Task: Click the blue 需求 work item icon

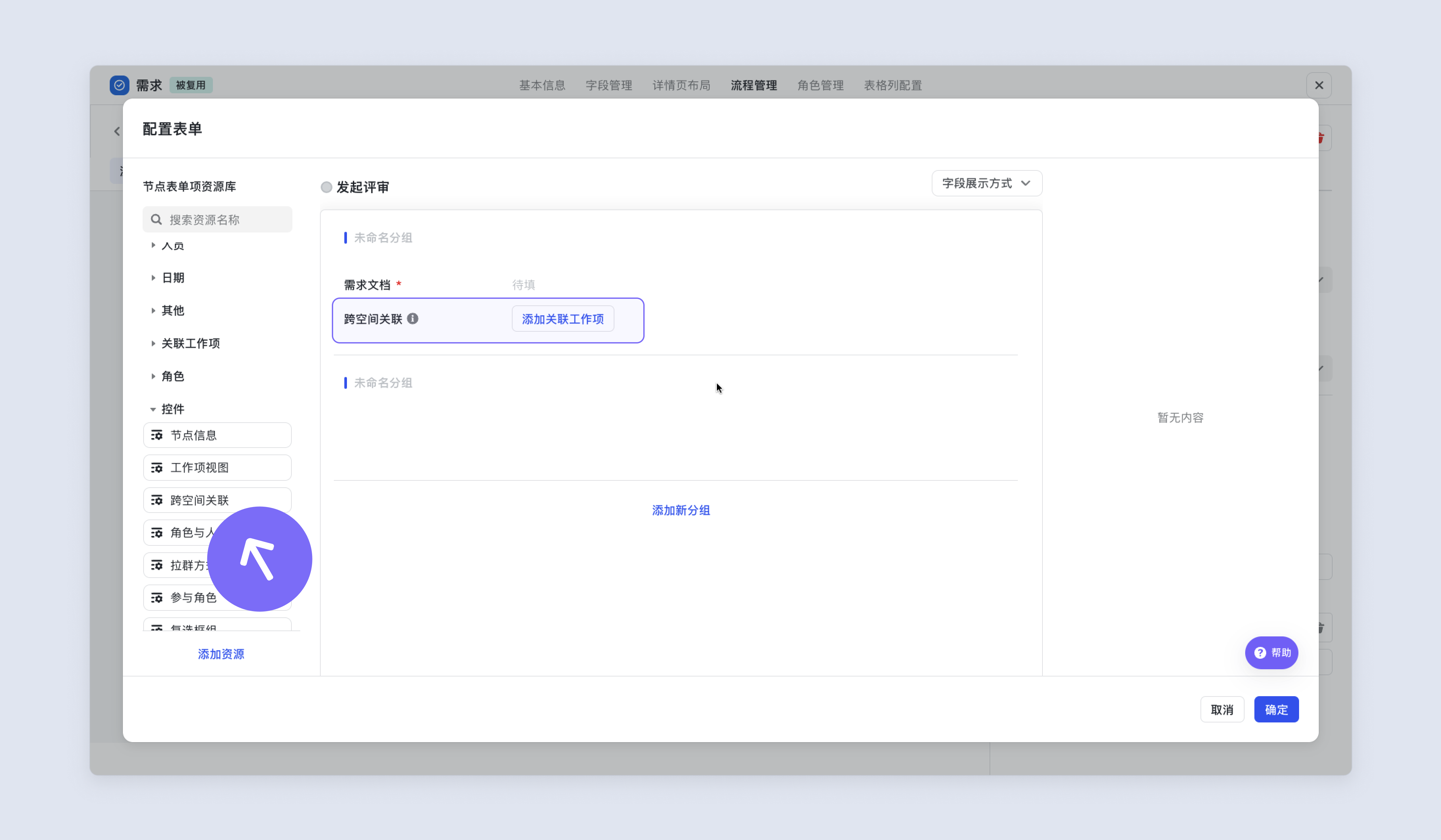Action: pos(119,85)
